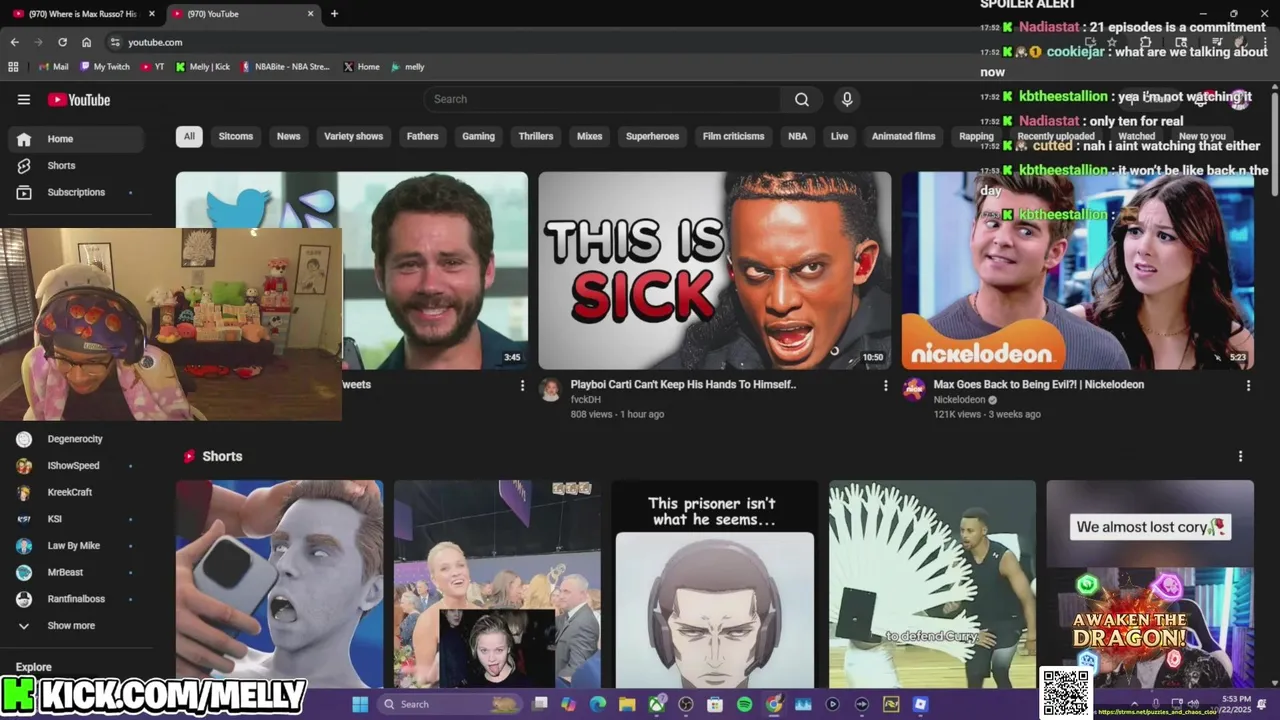The image size is (1280, 720).
Task: Open the Nickelodeon Max video thumbnail
Action: coord(1077,271)
